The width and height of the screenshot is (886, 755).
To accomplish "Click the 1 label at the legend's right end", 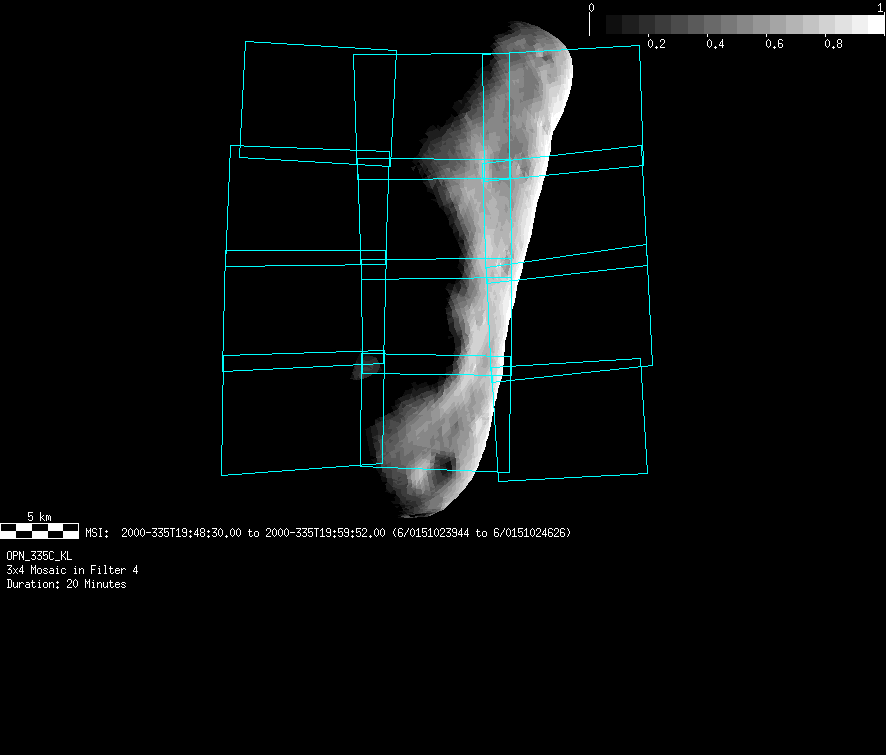I will (x=879, y=8).
